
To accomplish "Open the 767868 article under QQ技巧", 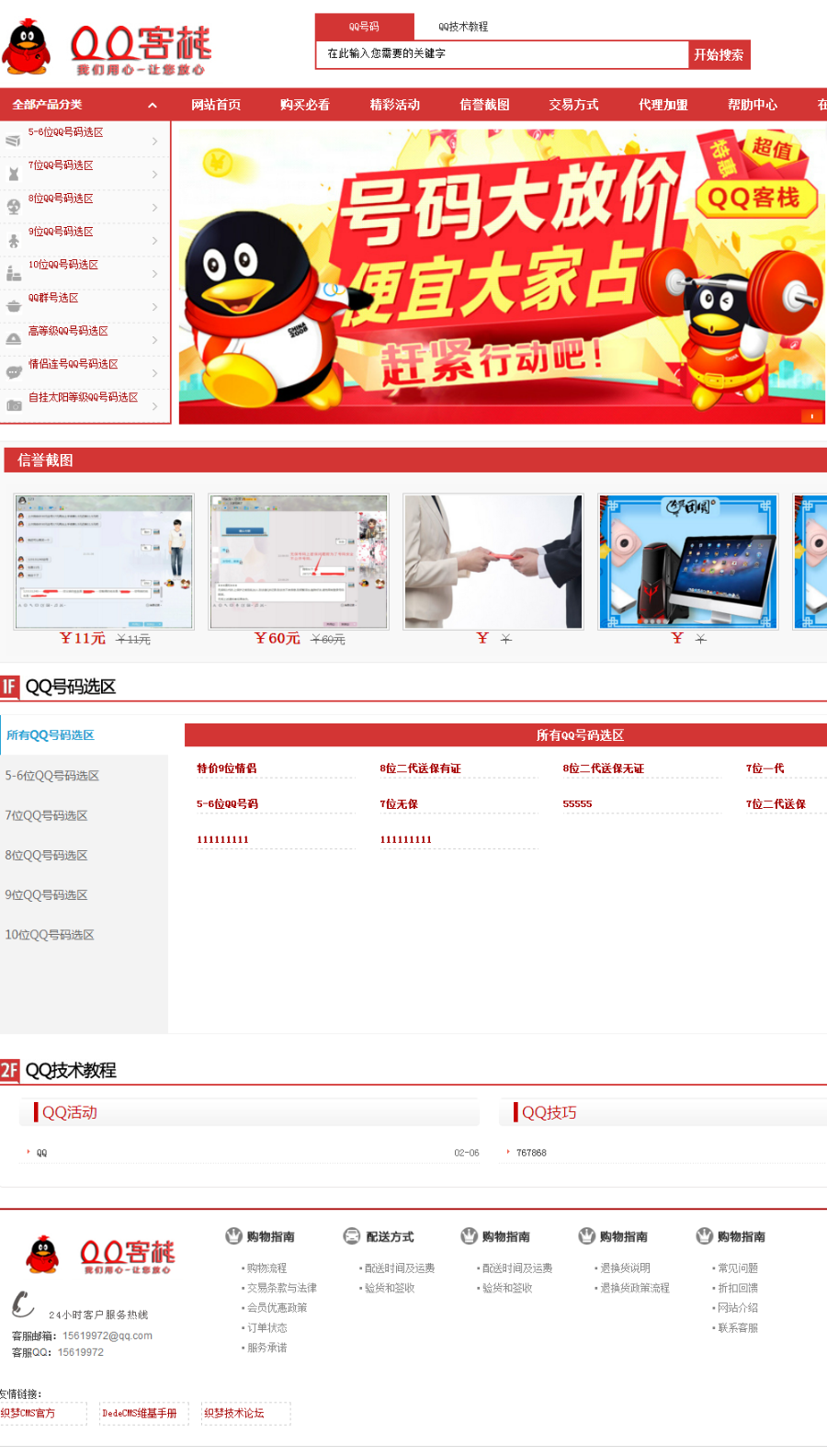I will [531, 1153].
